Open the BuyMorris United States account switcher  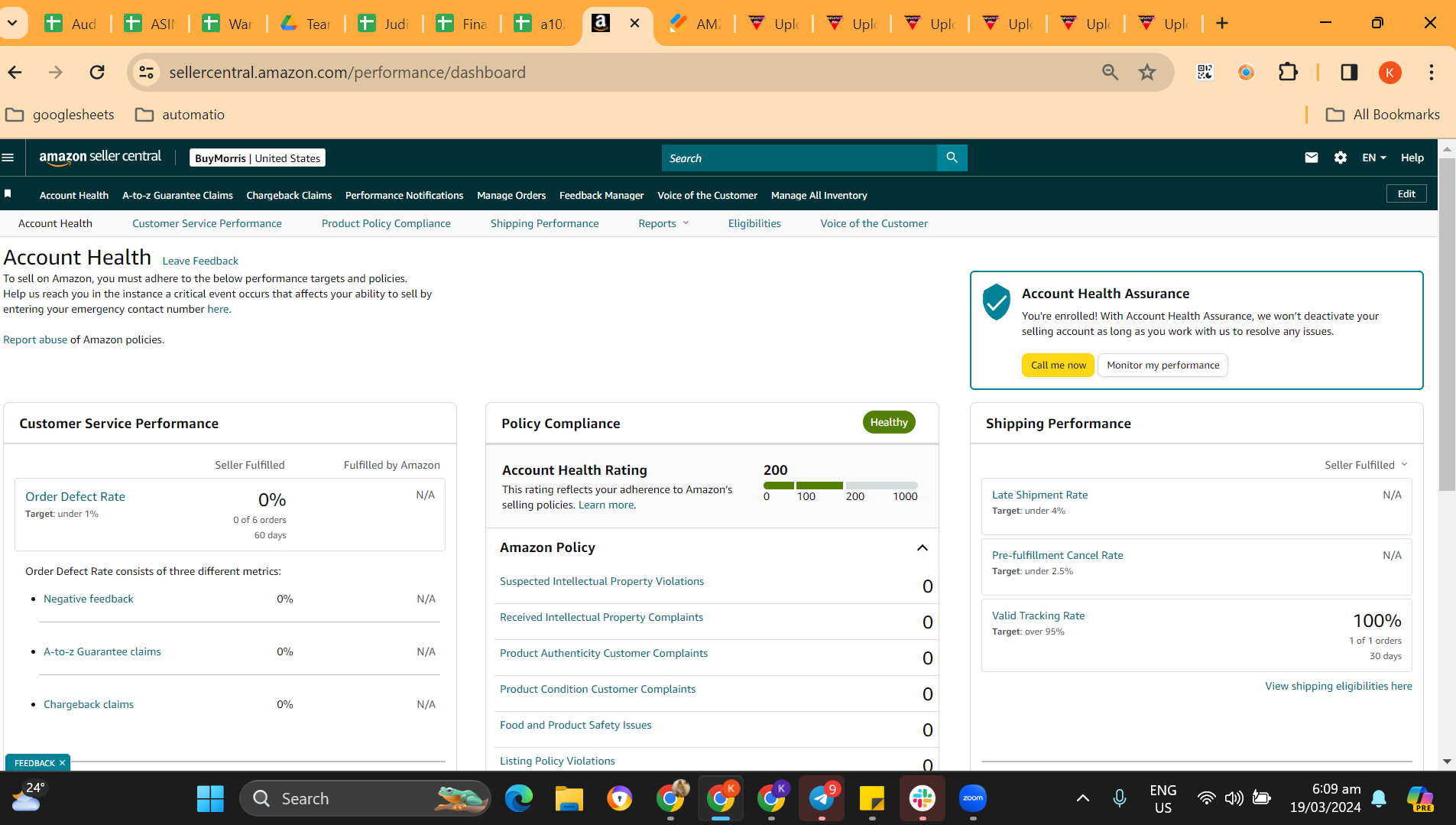point(258,158)
